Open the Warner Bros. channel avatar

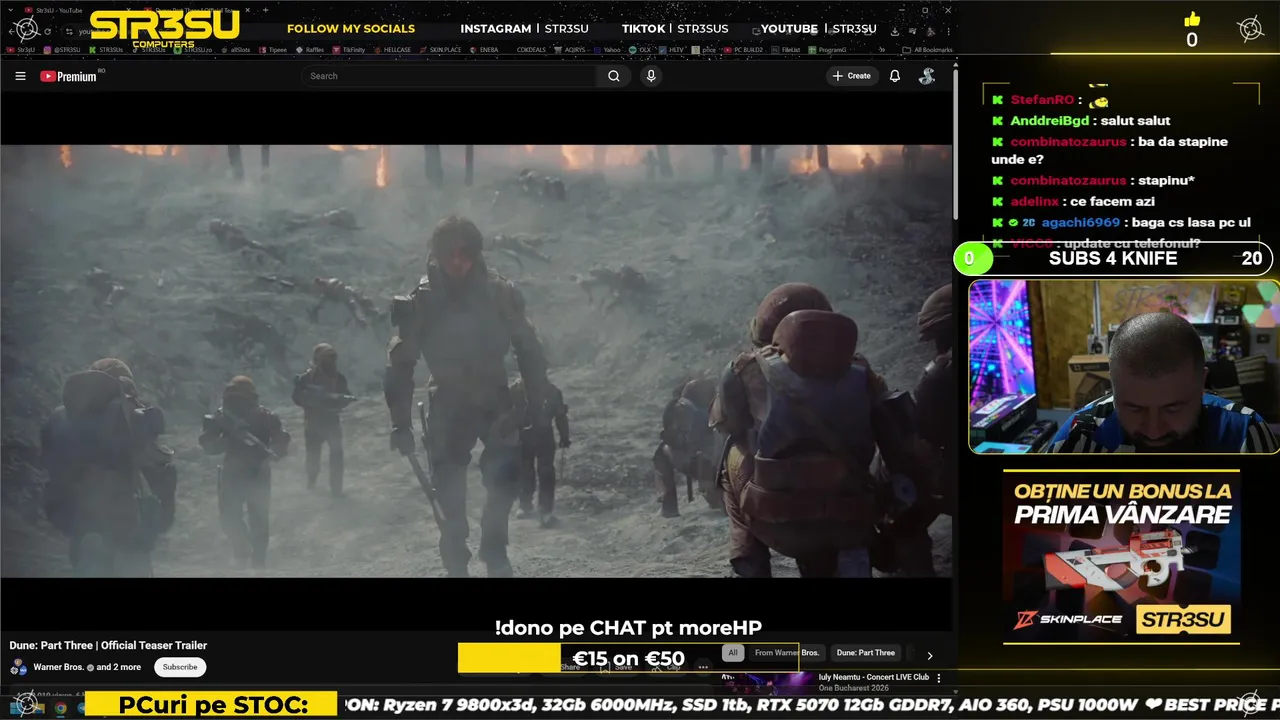point(18,667)
